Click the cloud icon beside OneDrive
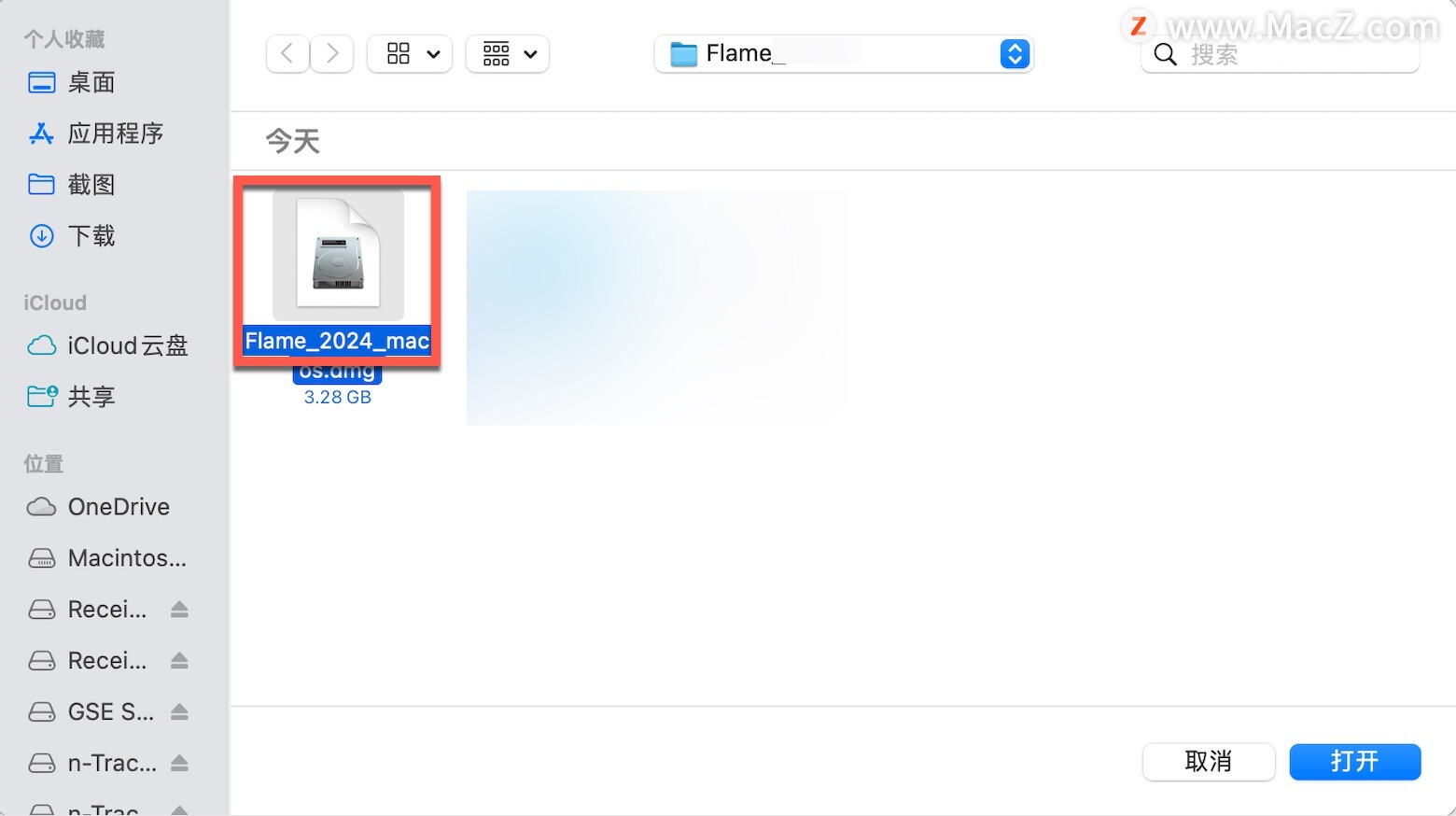The width and height of the screenshot is (1456, 816). click(42, 507)
